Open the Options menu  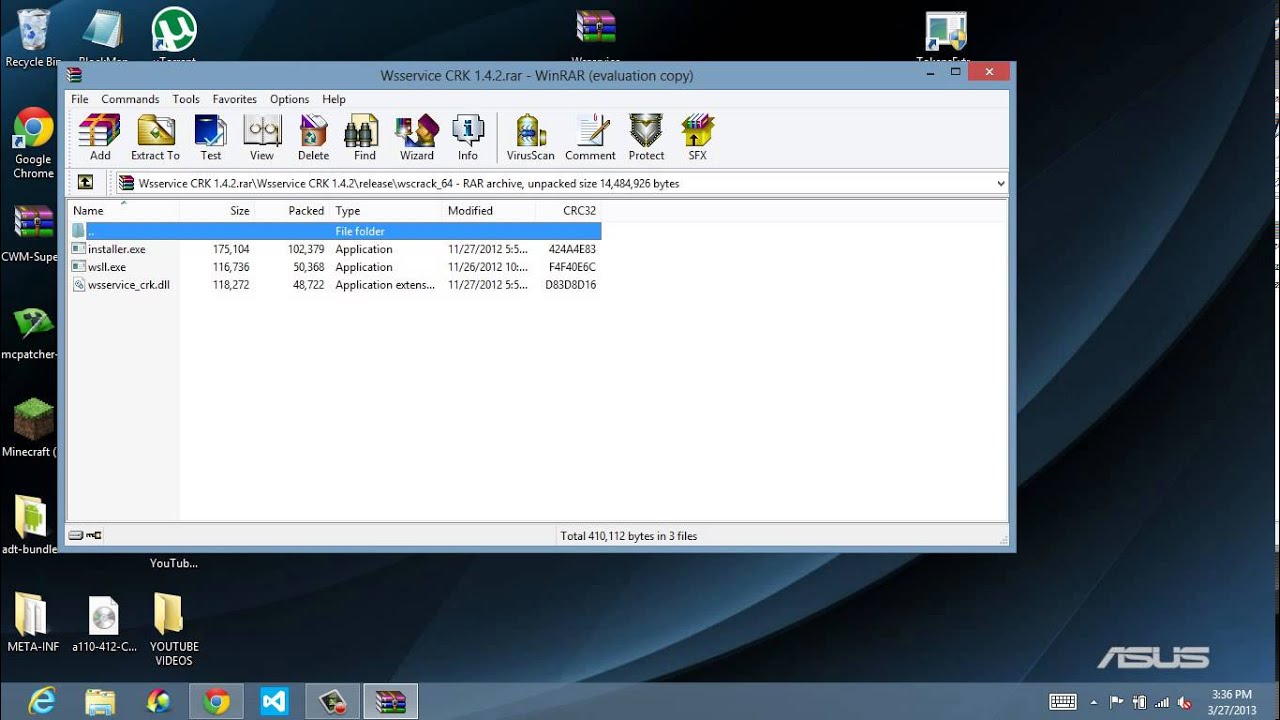[289, 99]
